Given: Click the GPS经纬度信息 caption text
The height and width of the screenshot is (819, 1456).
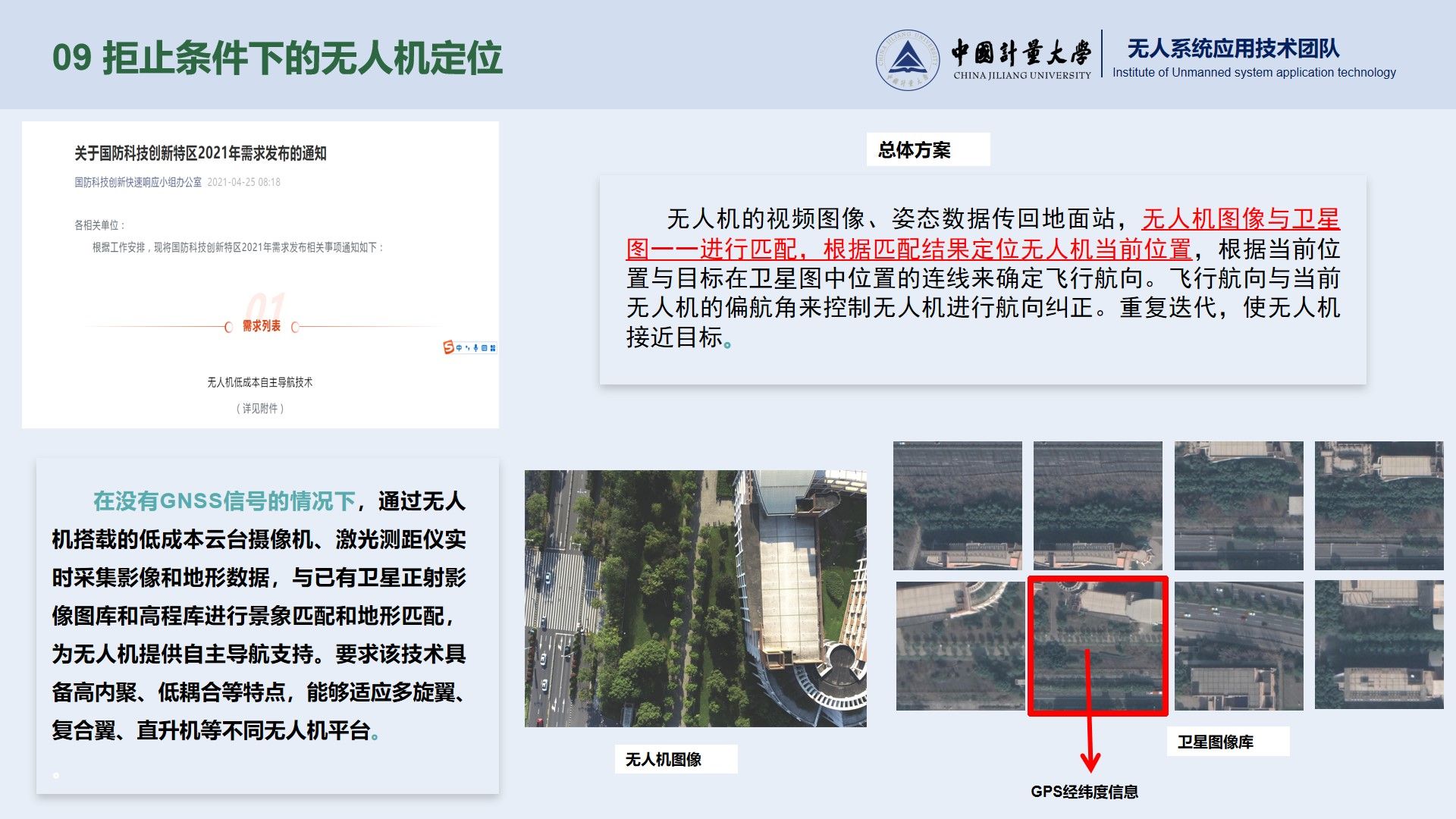Looking at the screenshot, I should [1084, 792].
